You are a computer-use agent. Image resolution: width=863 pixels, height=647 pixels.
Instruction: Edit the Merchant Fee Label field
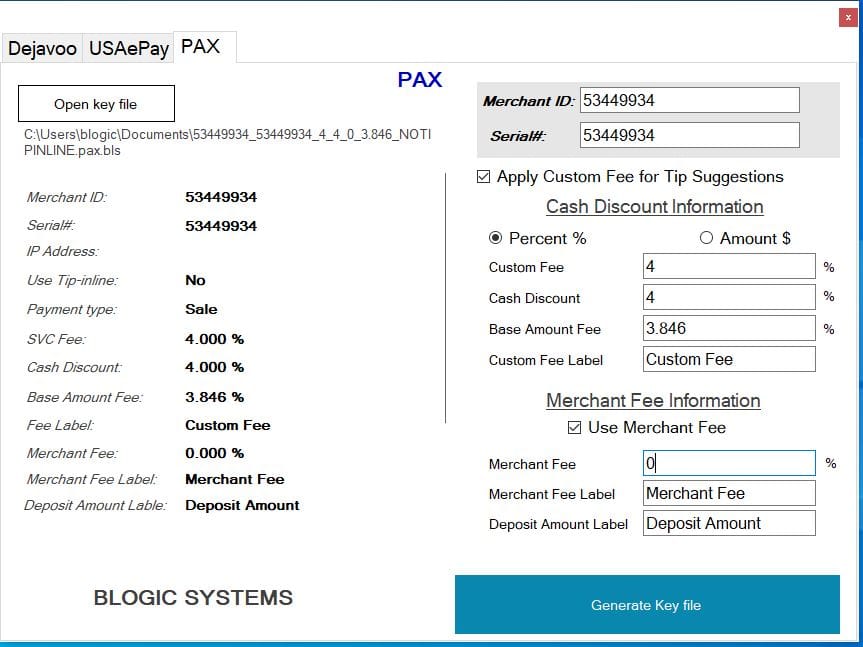tap(728, 494)
